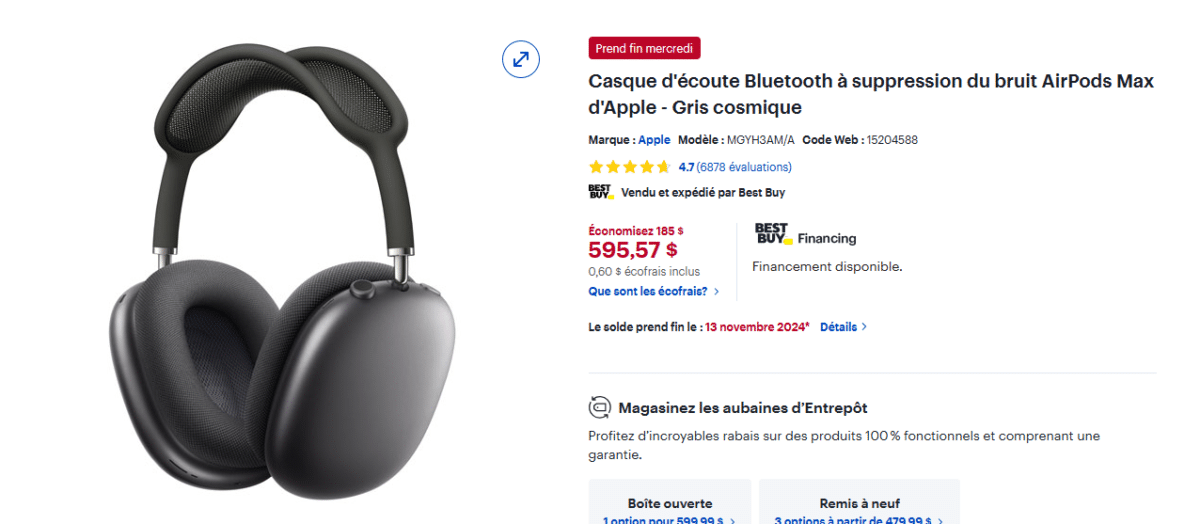1200x524 pixels.
Task: Click the Best Buy seller logo
Action: click(x=600, y=192)
